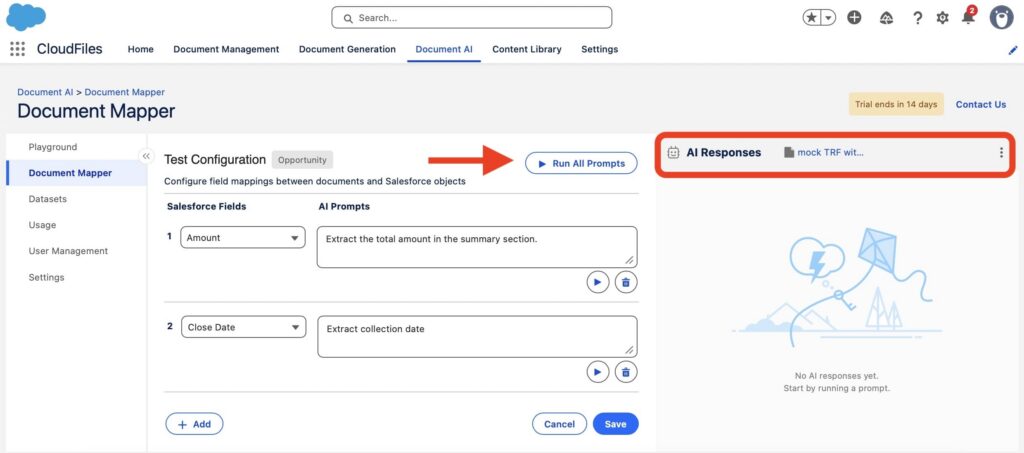Screen dimensions: 1024x453
Task: Open Usage in the sidebar
Action: (x=42, y=225)
